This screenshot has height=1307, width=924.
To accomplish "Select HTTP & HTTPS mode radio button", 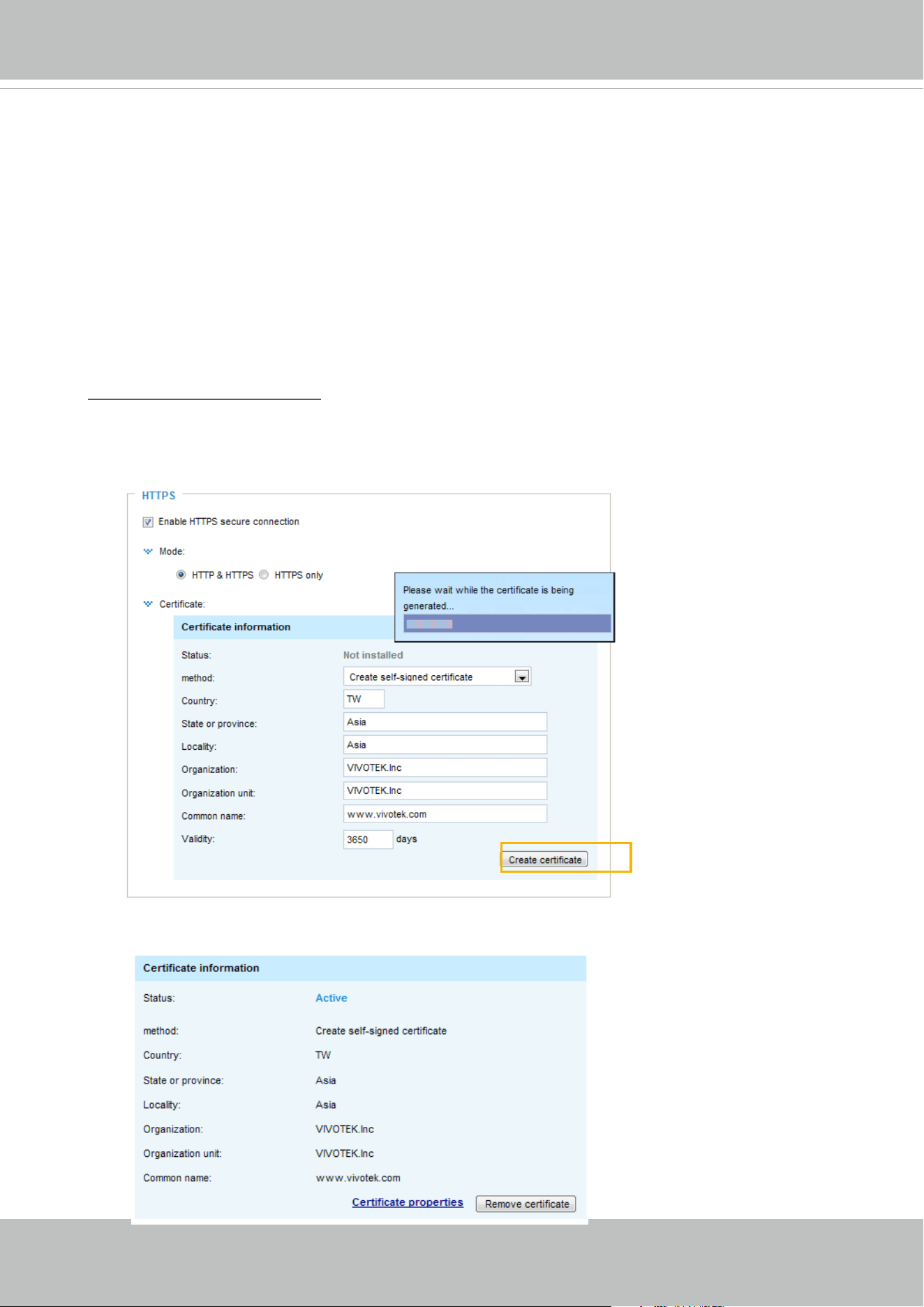I will [181, 575].
